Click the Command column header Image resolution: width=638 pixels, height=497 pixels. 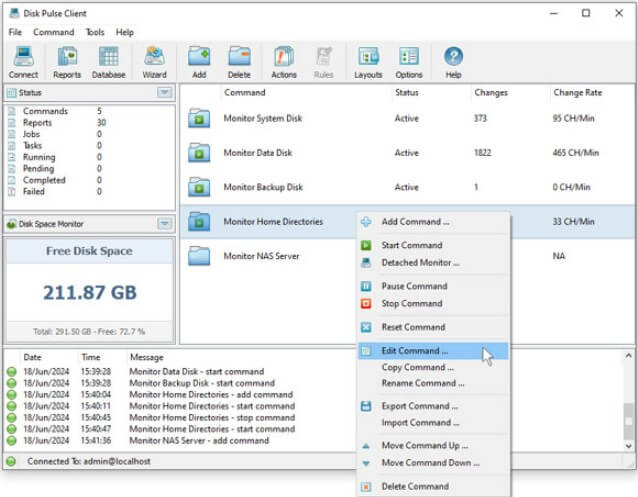pos(245,92)
